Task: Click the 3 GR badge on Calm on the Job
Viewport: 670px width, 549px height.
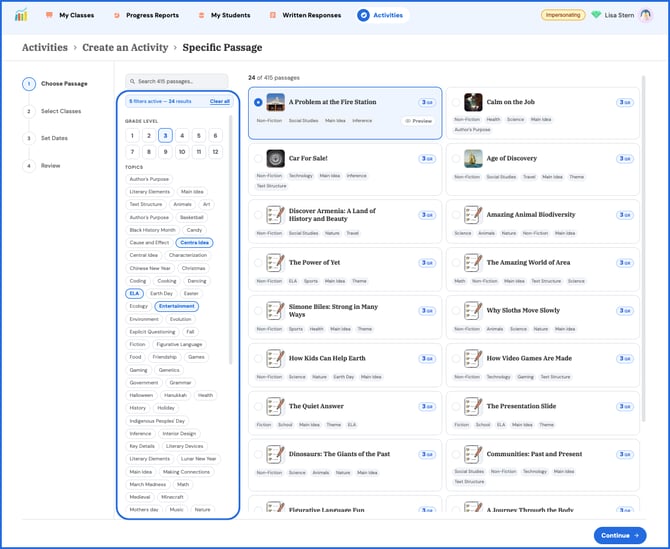Action: point(625,102)
